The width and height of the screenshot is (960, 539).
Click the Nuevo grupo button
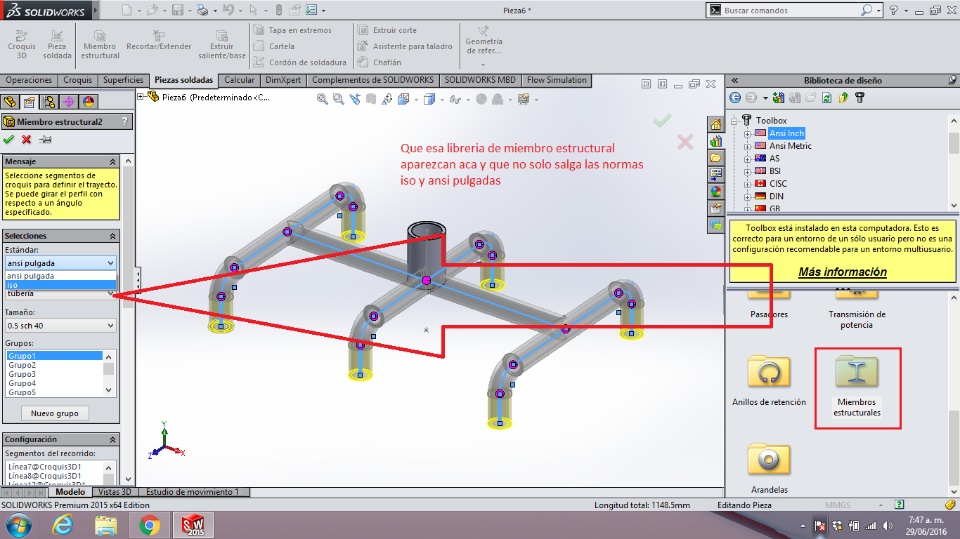pyautogui.click(x=54, y=413)
